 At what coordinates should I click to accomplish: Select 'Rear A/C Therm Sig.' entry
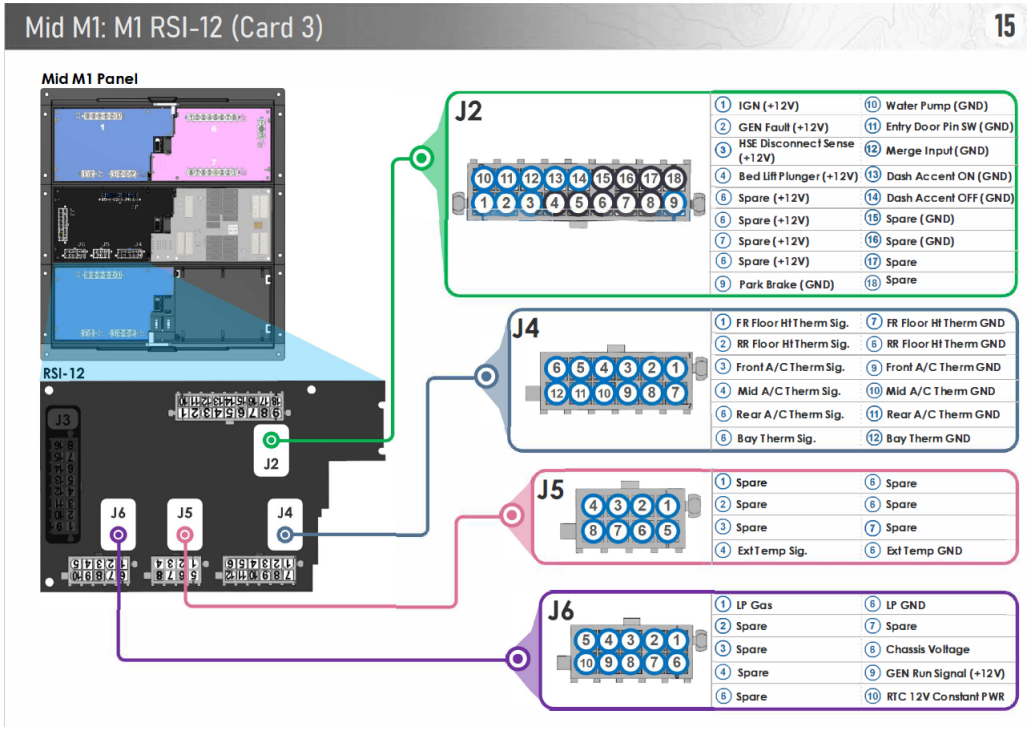point(789,415)
